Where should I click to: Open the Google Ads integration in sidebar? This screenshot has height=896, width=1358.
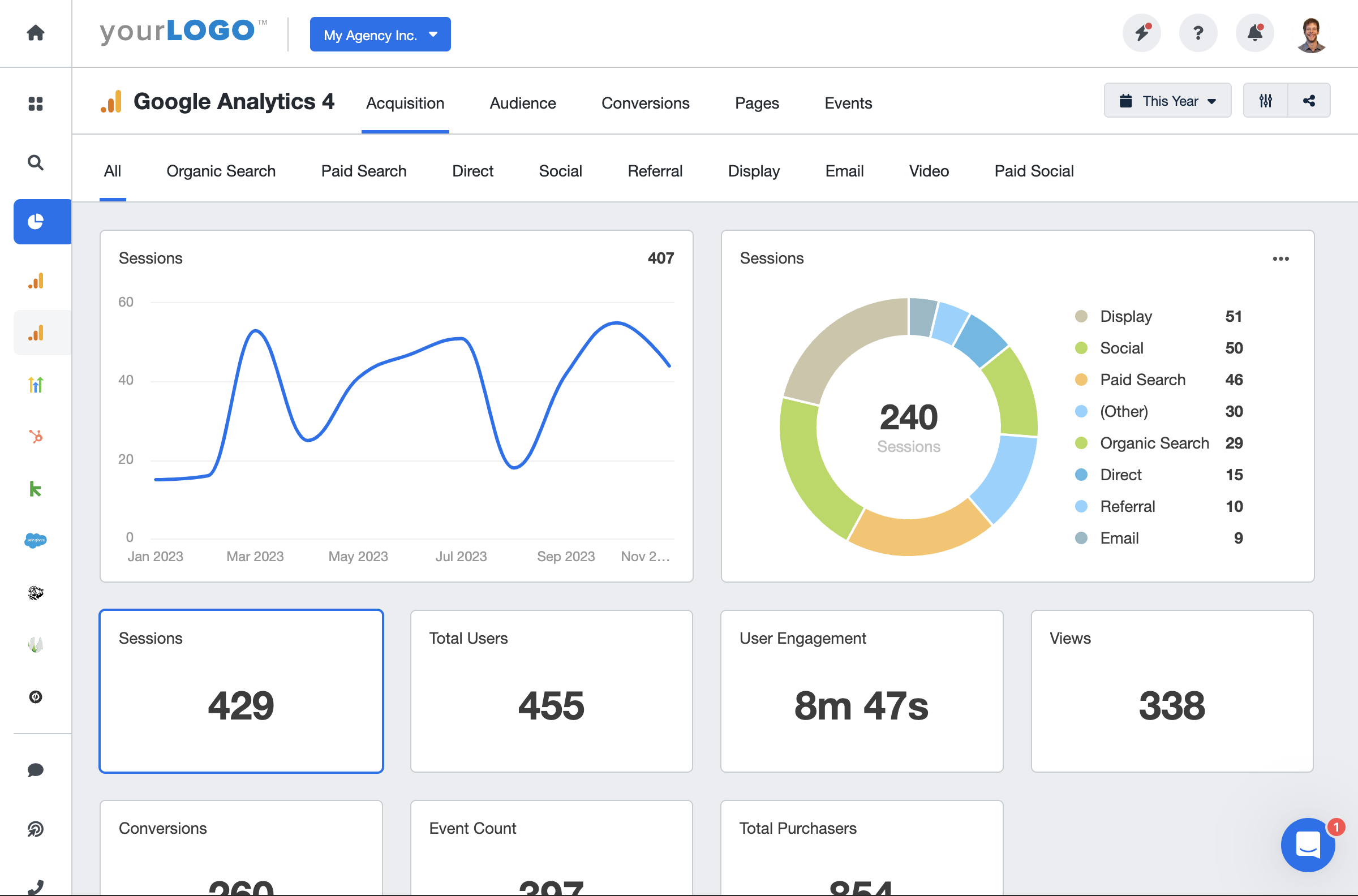click(x=36, y=384)
